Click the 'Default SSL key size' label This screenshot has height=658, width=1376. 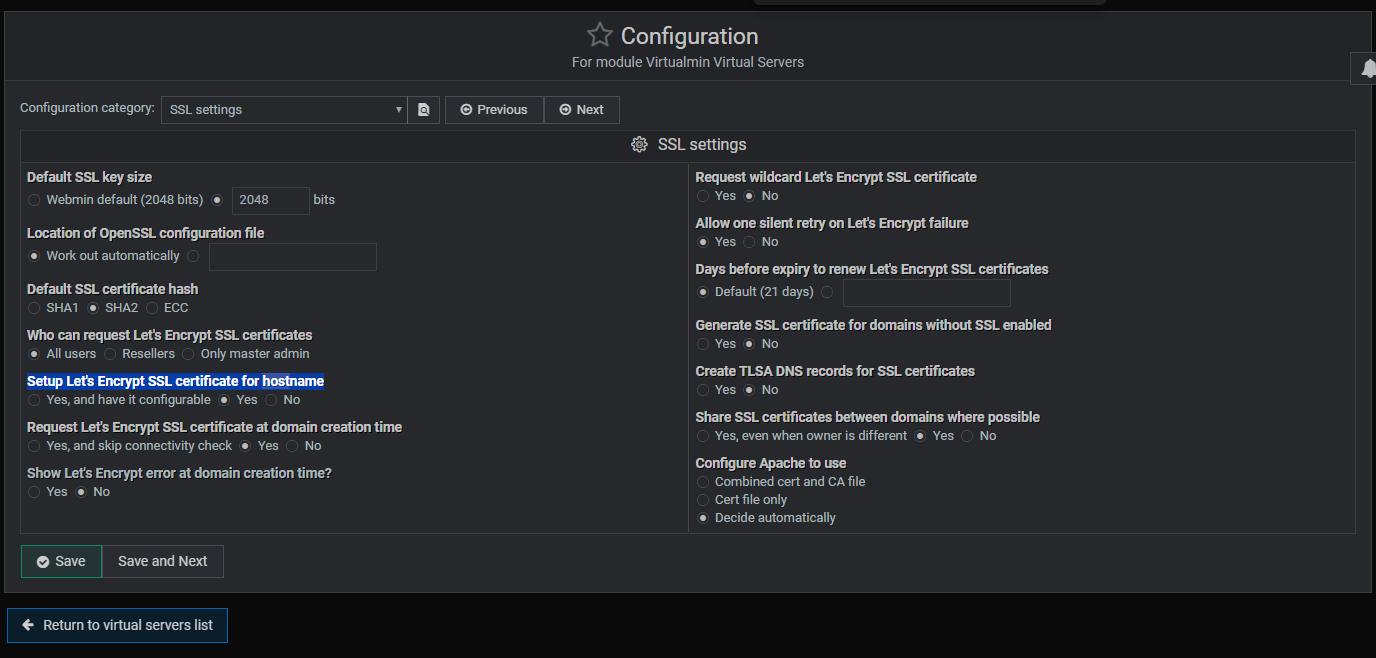pyautogui.click(x=89, y=177)
